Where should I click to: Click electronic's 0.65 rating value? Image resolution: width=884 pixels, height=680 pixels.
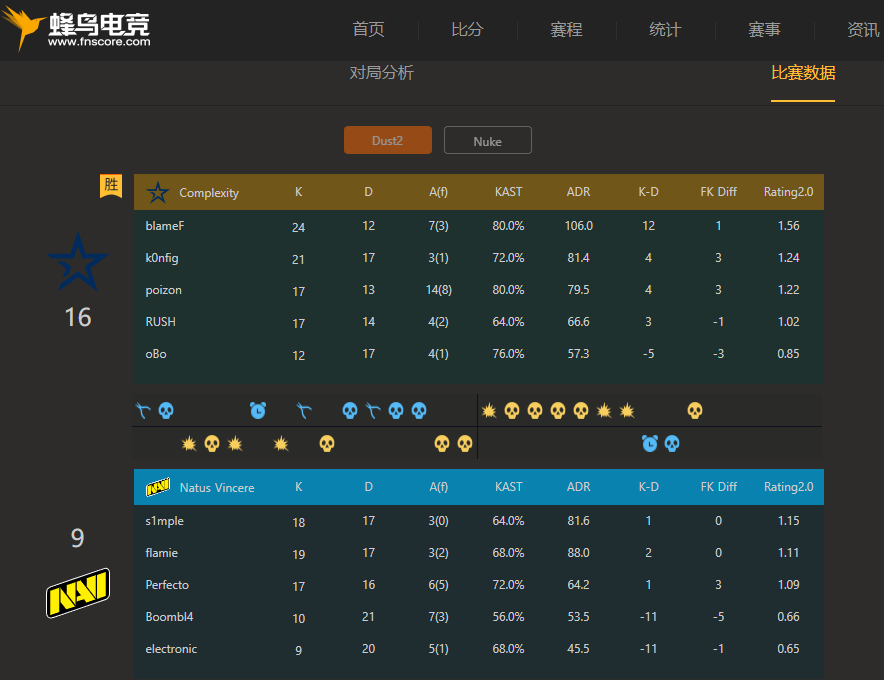coord(788,649)
